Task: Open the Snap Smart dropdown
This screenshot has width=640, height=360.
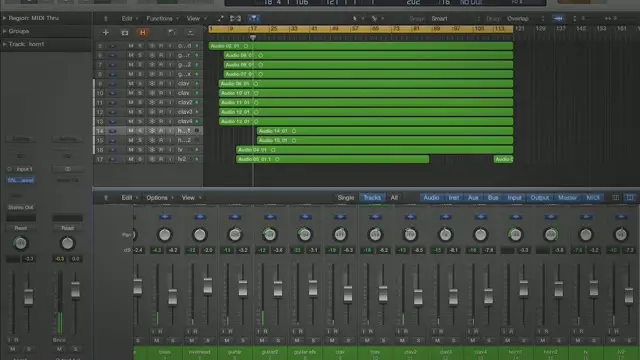Action: pyautogui.click(x=456, y=18)
